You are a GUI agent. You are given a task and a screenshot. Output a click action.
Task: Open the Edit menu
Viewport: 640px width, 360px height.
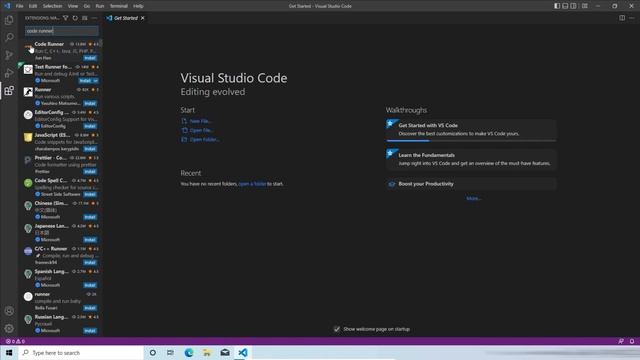coord(33,6)
